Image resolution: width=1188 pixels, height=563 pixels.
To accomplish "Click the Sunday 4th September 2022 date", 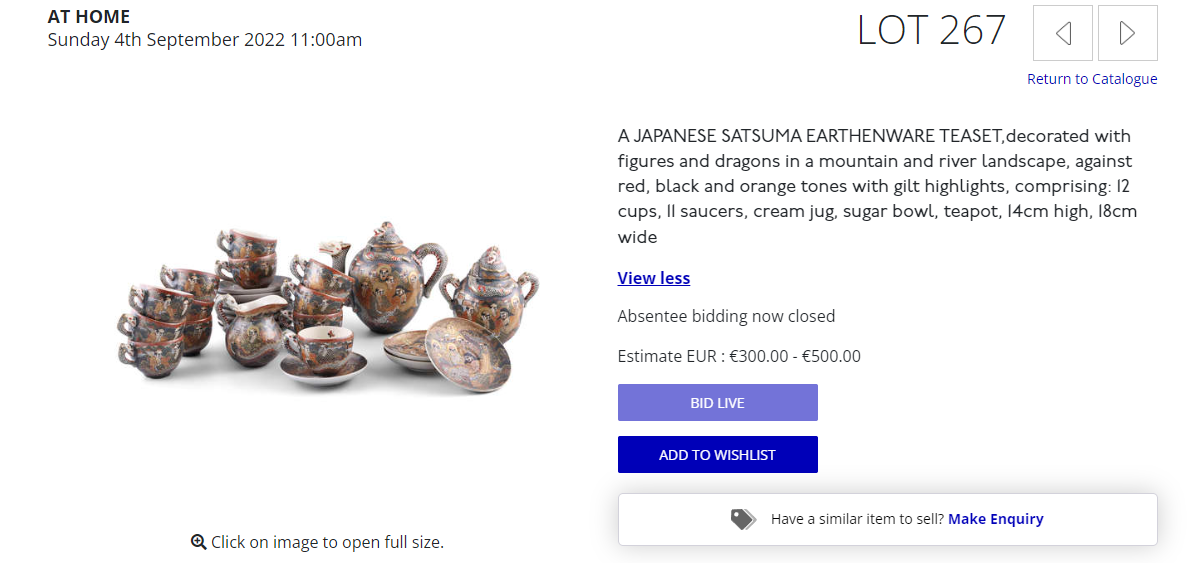I will pos(204,40).
